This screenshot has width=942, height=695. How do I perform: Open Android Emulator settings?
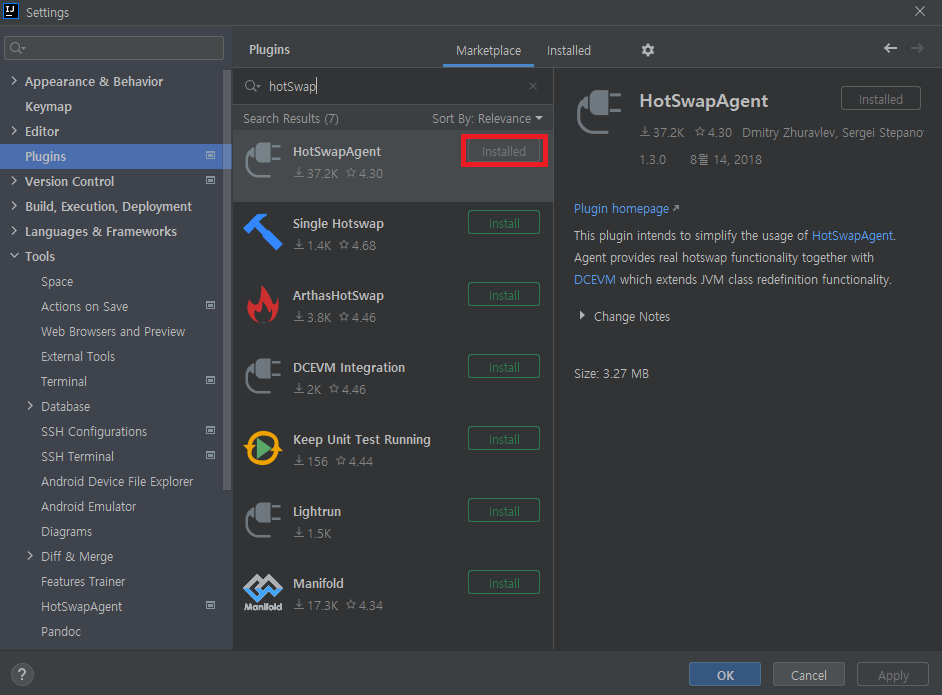click(88, 506)
